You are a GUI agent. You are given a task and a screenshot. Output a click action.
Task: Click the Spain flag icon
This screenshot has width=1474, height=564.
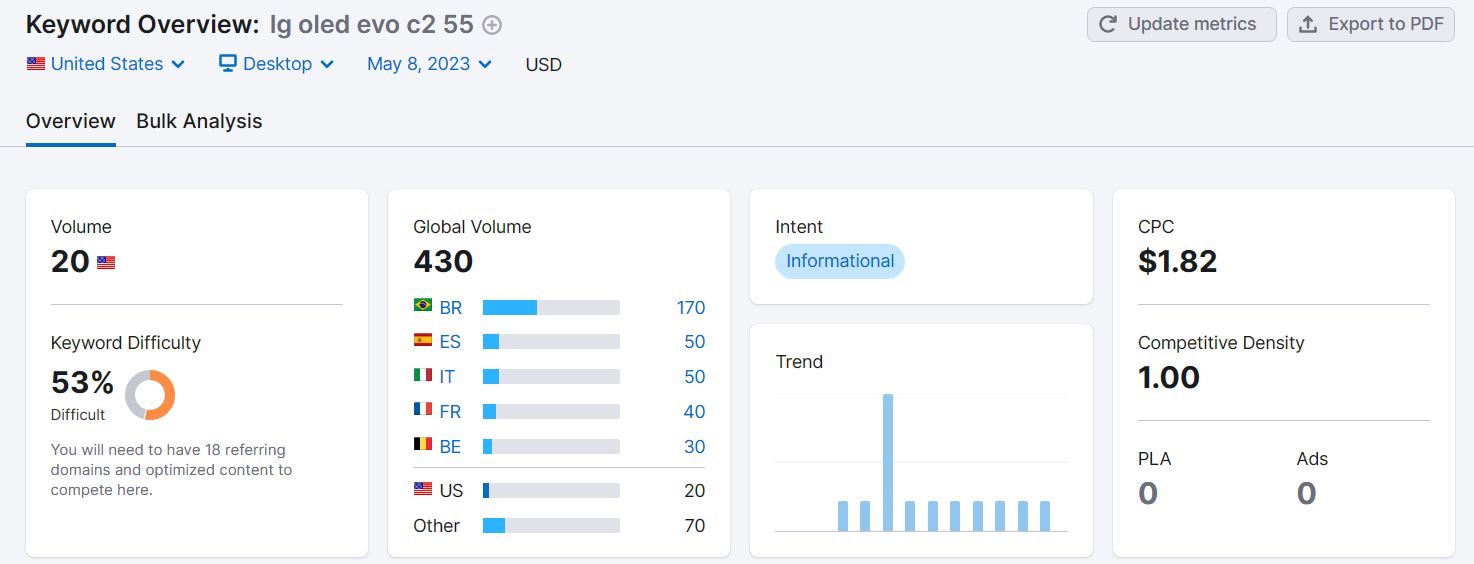423,340
